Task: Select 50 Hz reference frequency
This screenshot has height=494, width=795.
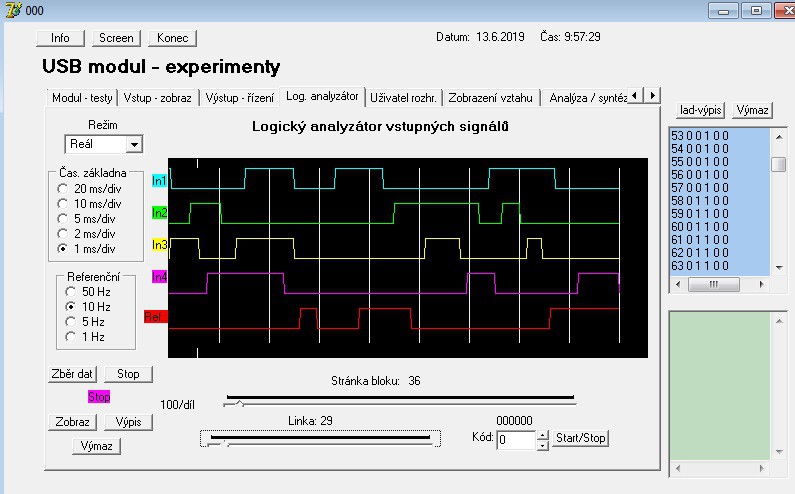Action: pyautogui.click(x=72, y=291)
